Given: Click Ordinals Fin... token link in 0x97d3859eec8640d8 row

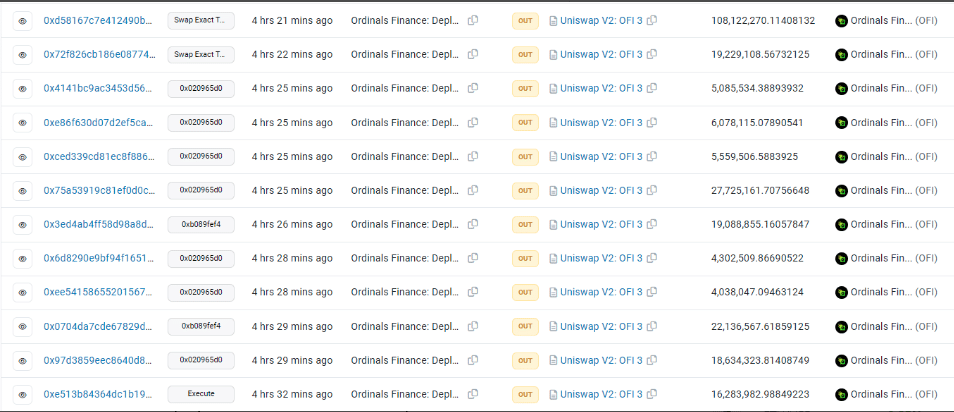Looking at the screenshot, I should point(881,360).
